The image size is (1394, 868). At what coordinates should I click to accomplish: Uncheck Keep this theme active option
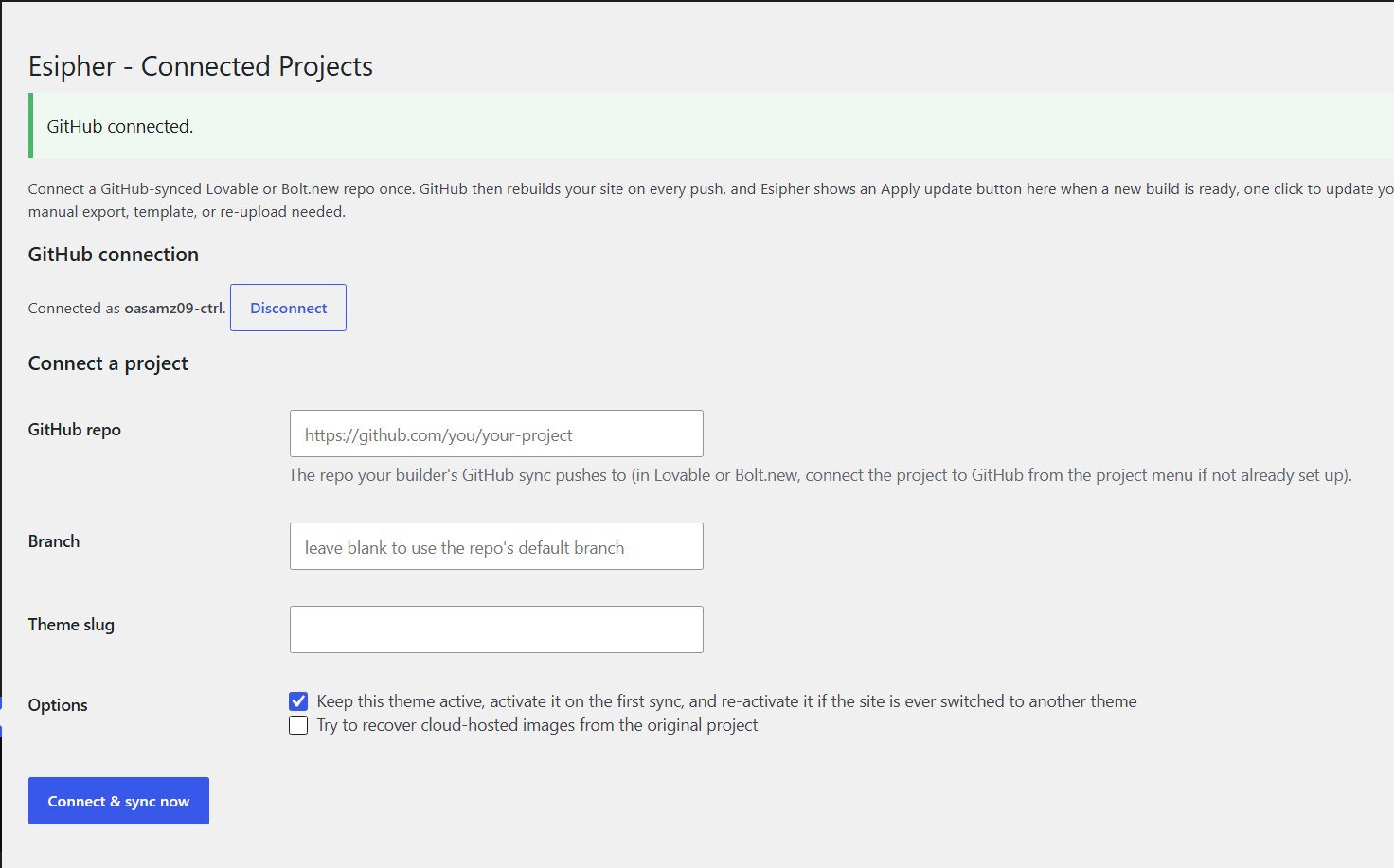click(298, 701)
